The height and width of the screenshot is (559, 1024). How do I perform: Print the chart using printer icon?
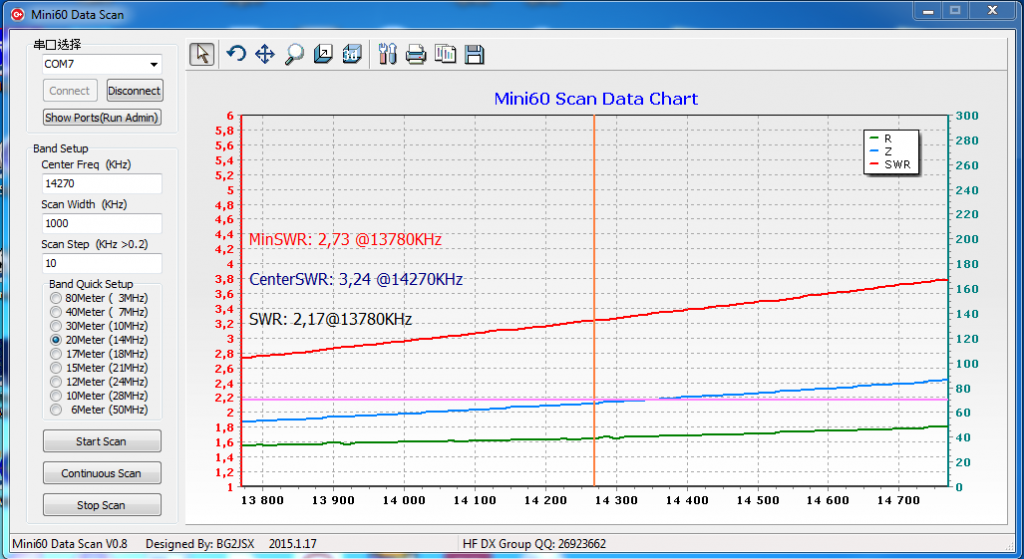[416, 54]
